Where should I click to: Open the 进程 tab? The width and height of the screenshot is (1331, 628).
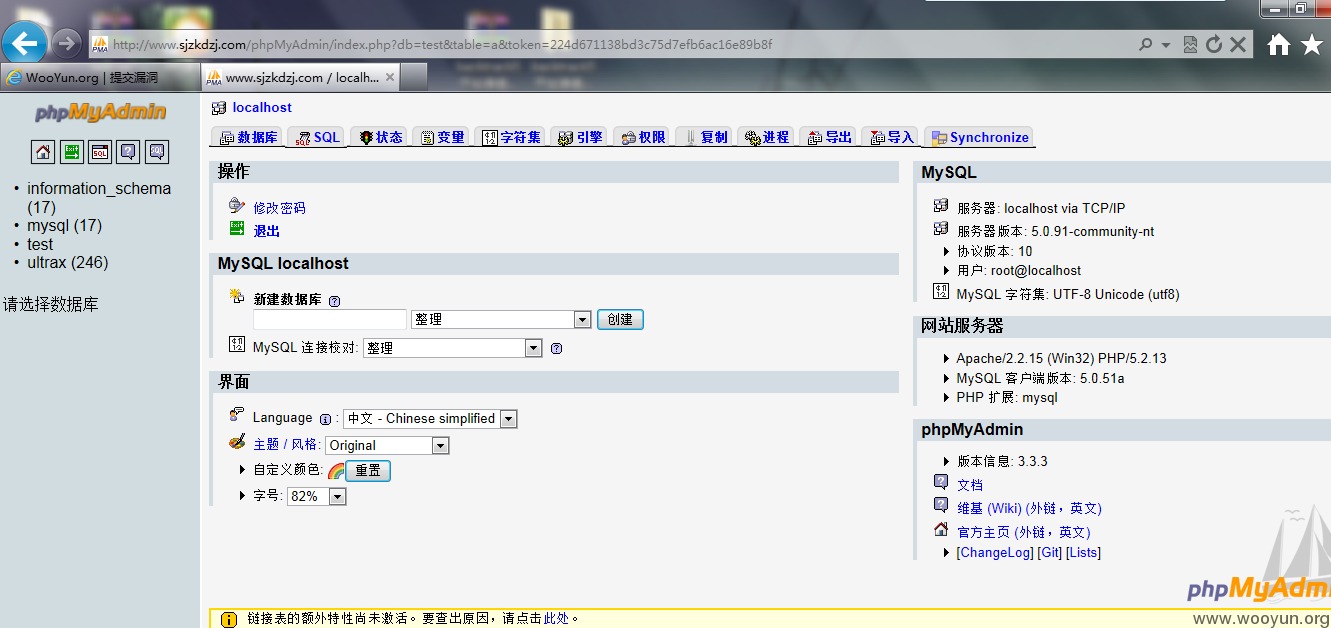point(767,138)
